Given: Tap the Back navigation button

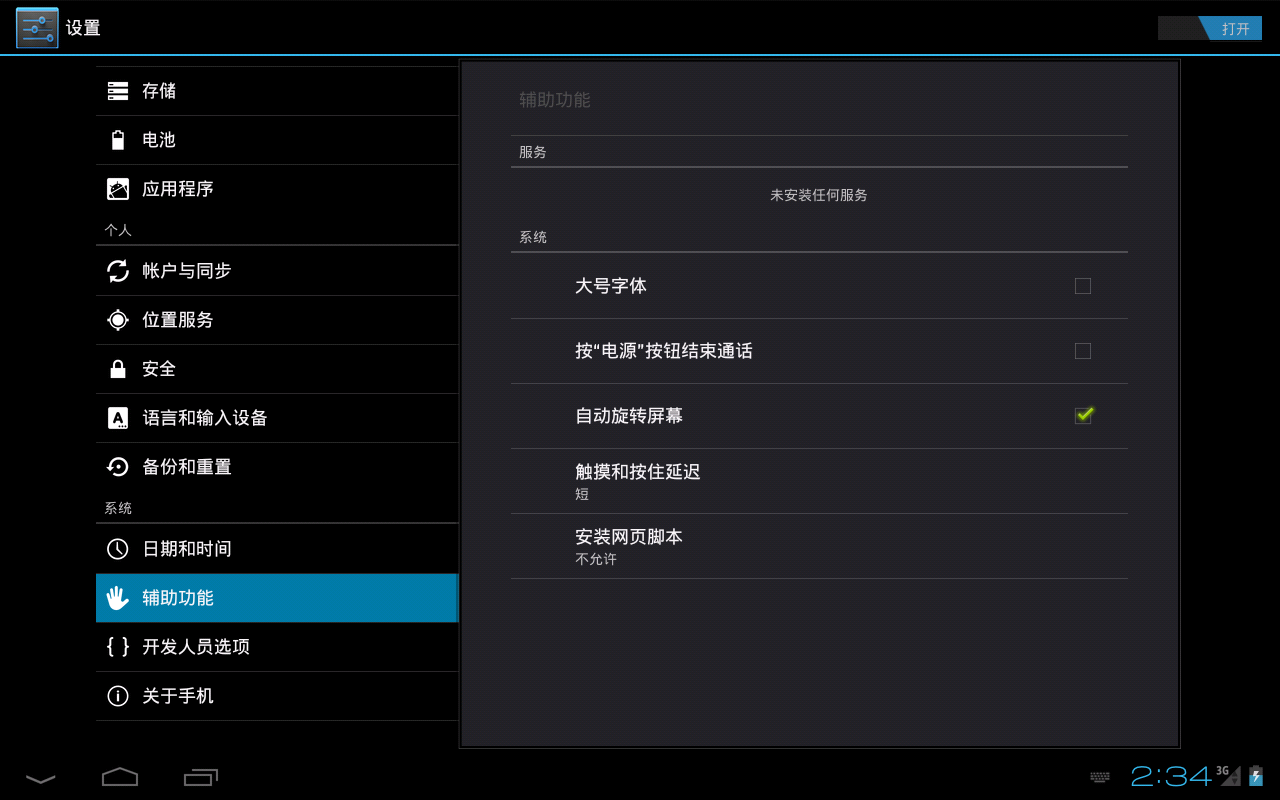Looking at the screenshot, I should [x=41, y=778].
